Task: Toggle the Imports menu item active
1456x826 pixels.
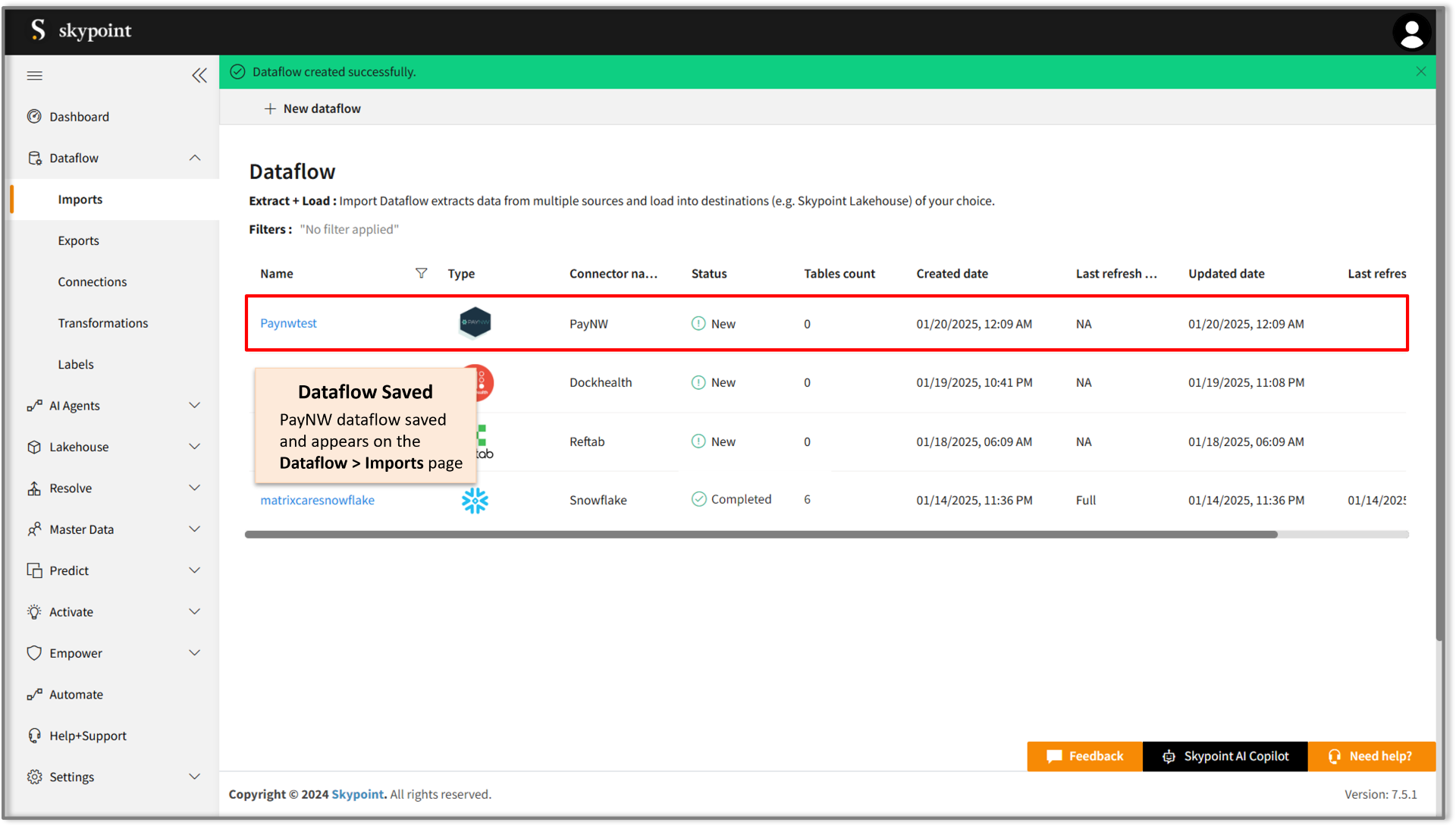Action: (x=80, y=199)
